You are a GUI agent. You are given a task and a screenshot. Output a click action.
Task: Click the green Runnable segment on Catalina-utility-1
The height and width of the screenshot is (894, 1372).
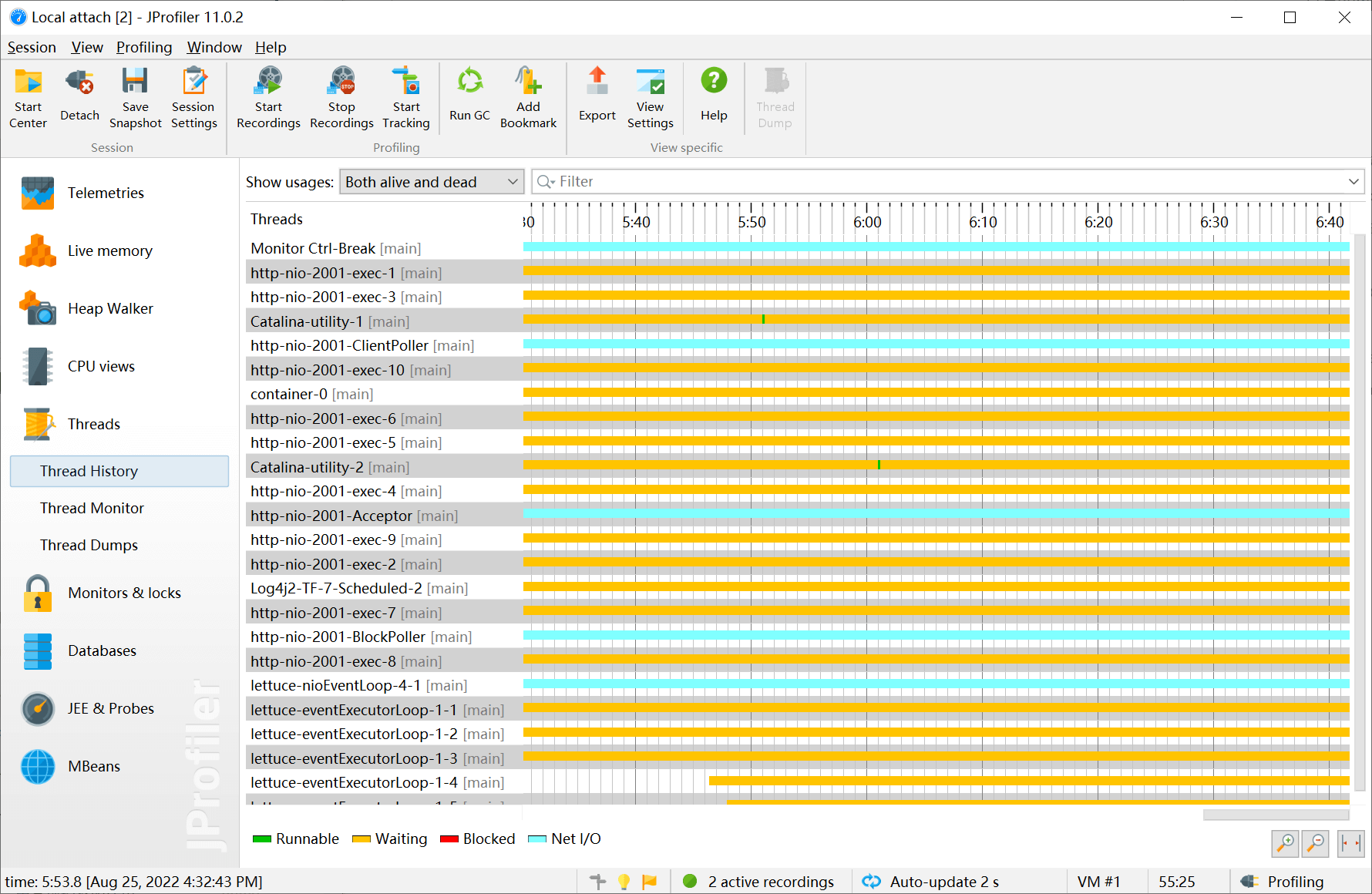[763, 319]
